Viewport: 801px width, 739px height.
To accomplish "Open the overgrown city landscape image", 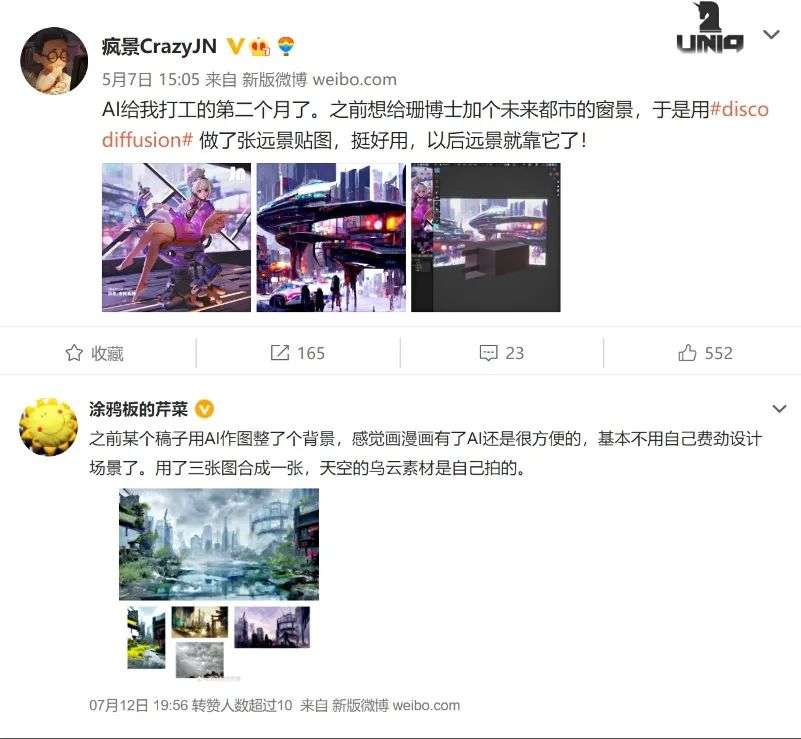I will coord(219,544).
